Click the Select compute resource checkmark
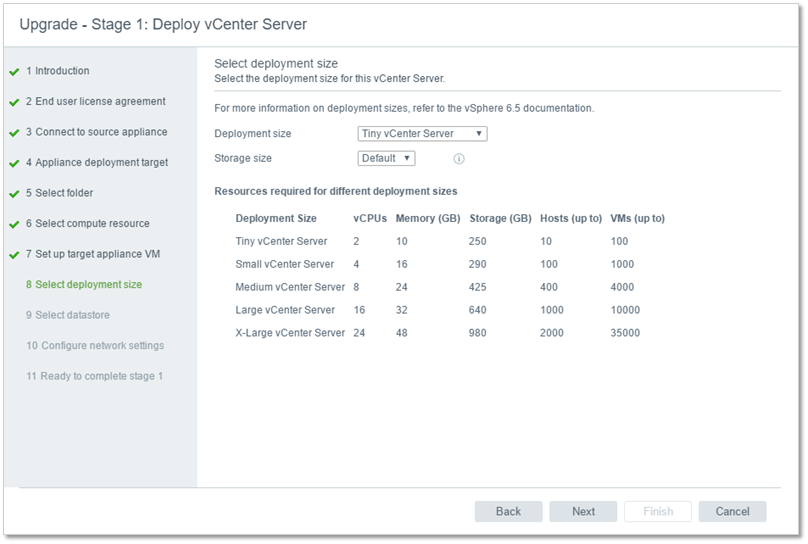 (x=14, y=225)
